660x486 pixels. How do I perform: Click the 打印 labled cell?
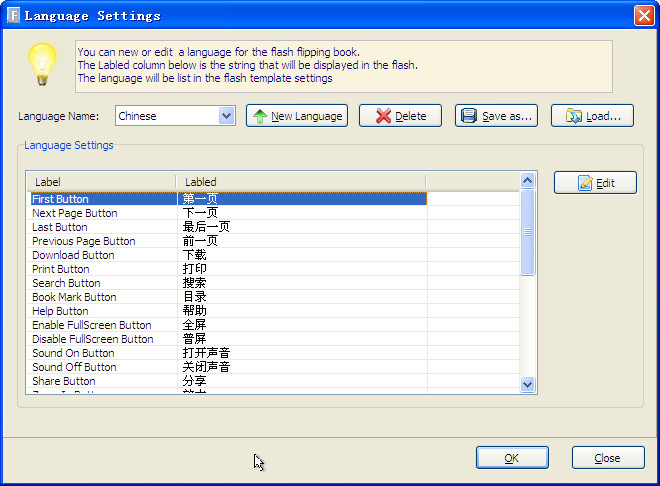[302, 268]
